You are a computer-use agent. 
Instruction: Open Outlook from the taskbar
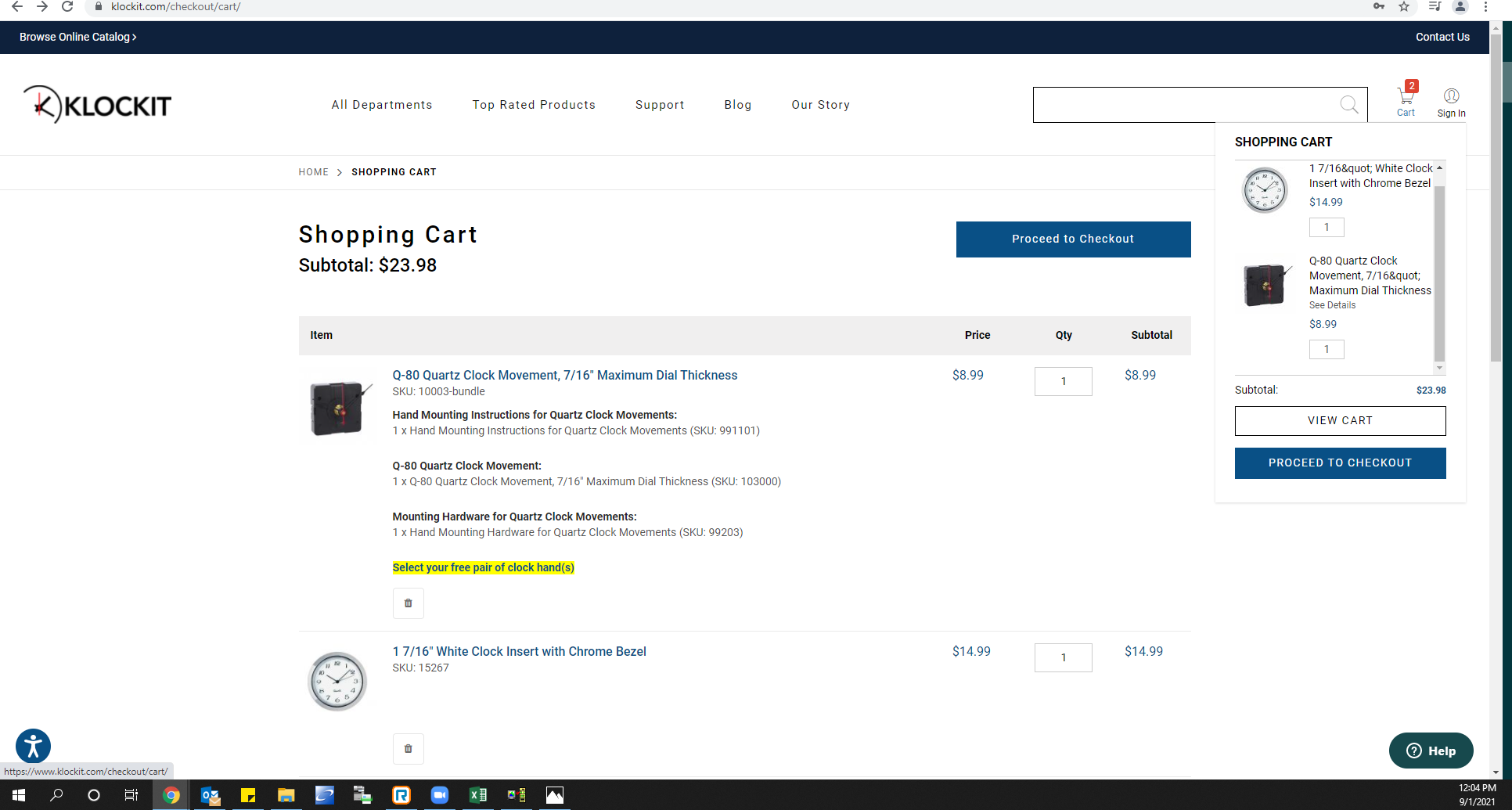coord(210,795)
